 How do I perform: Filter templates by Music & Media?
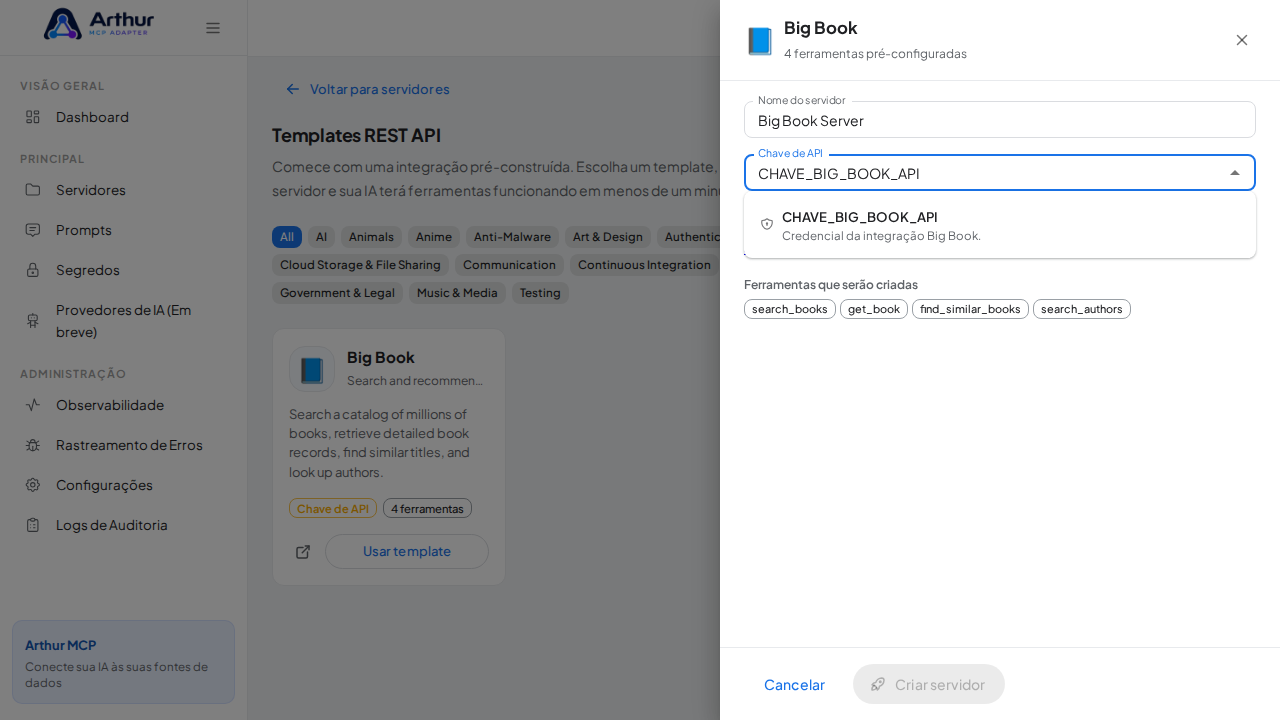457,293
